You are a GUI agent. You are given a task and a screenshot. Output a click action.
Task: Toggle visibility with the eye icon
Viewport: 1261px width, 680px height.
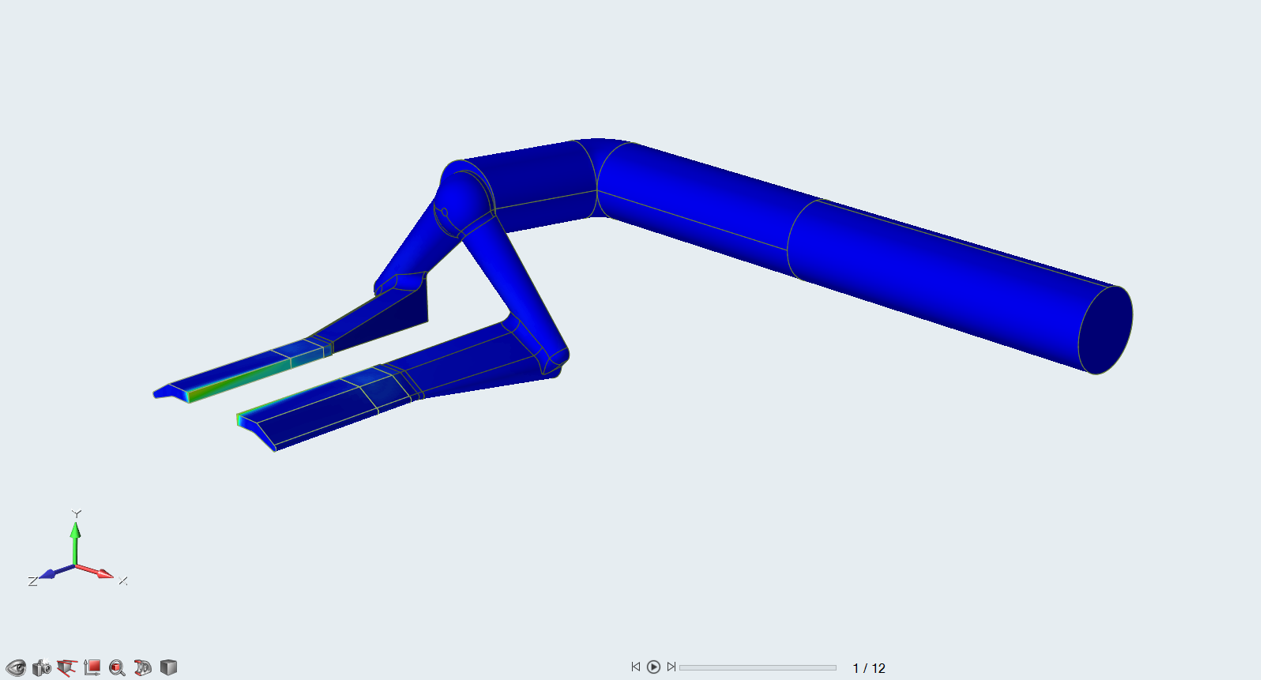coord(16,668)
